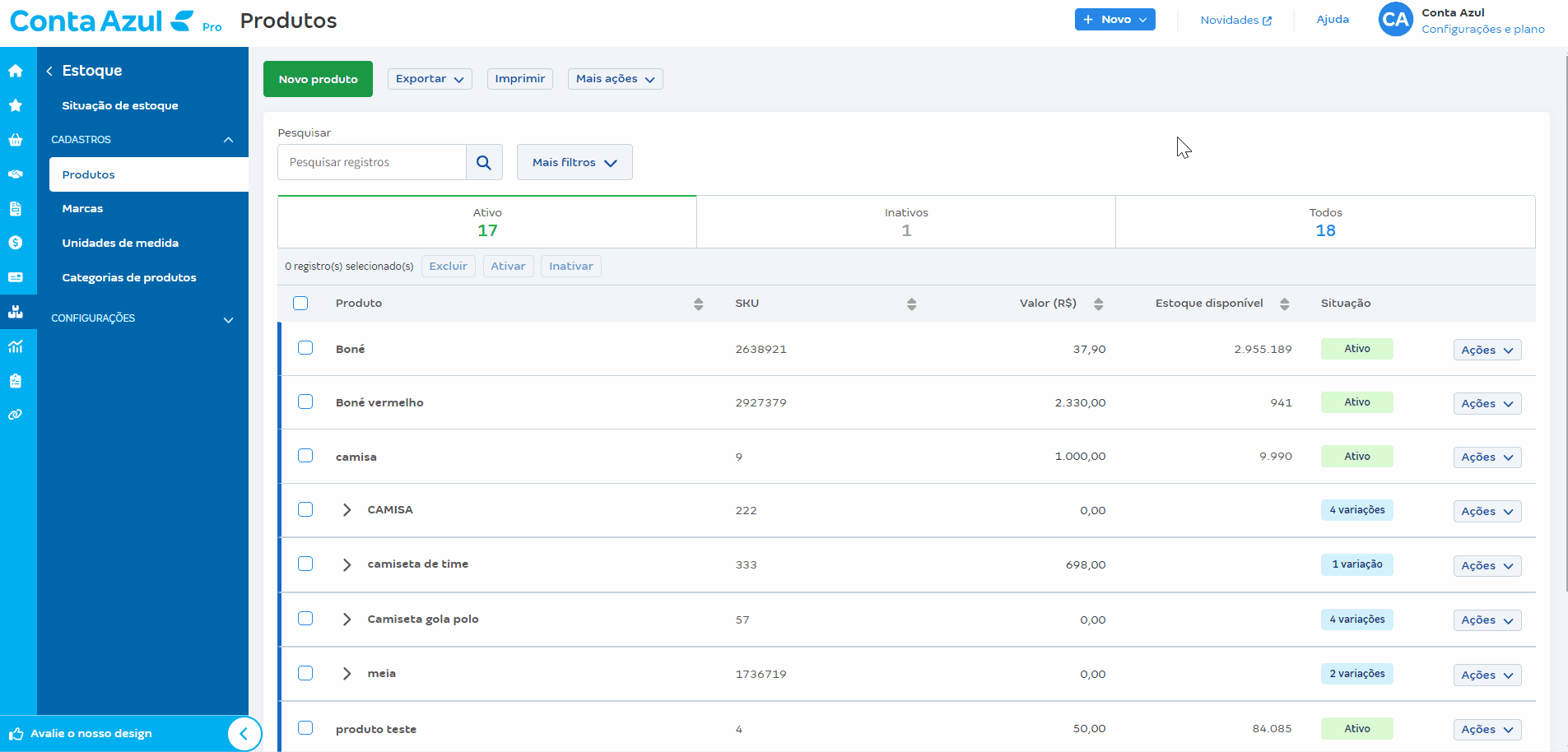Click the green Novo produto button
The width and height of the screenshot is (1568, 752).
[318, 79]
